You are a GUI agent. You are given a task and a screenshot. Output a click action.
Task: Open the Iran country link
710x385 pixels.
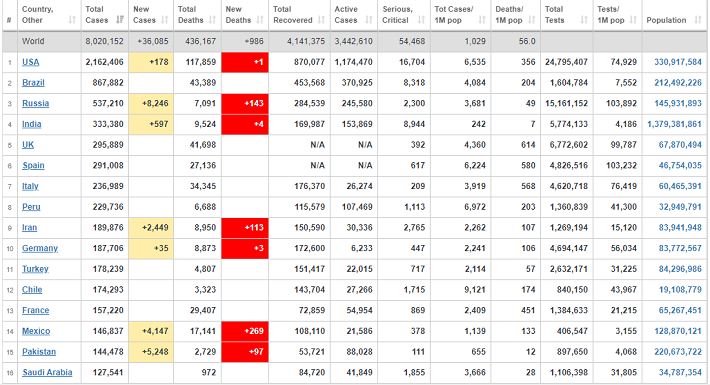[x=29, y=227]
